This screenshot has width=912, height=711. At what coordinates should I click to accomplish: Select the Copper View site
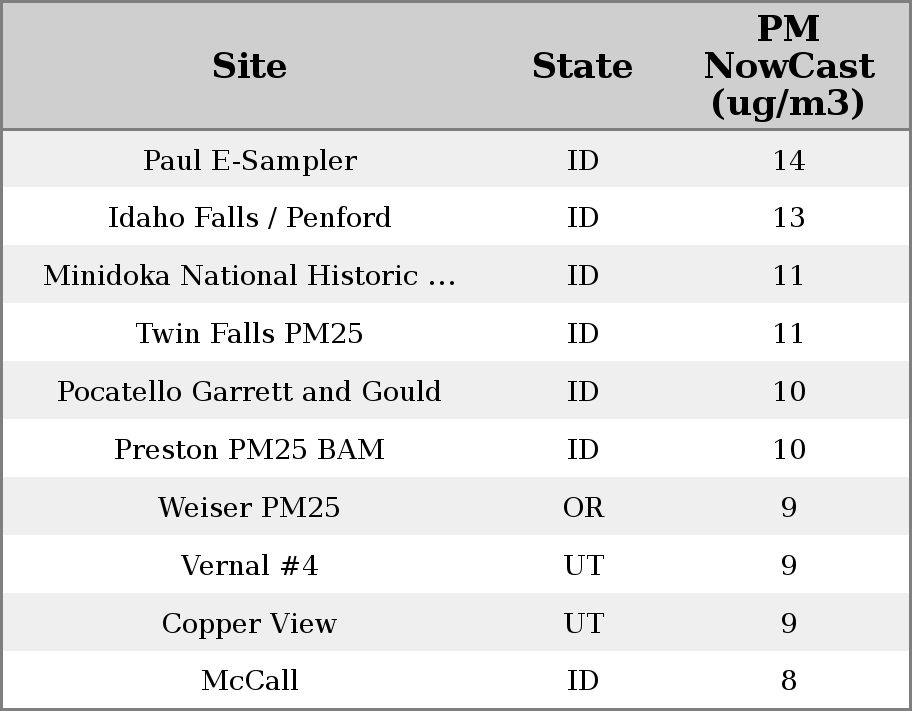(x=249, y=624)
